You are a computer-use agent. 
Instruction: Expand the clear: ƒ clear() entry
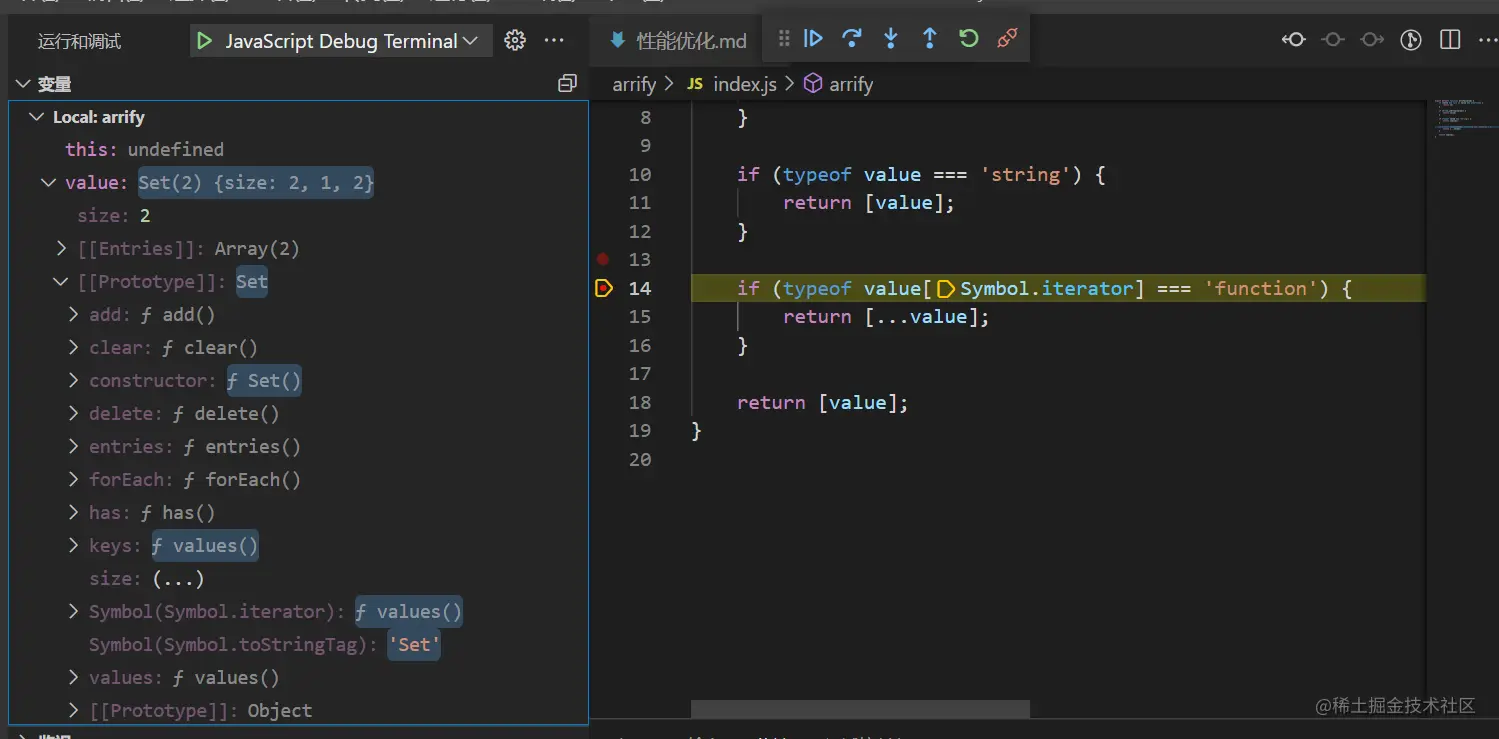point(74,348)
